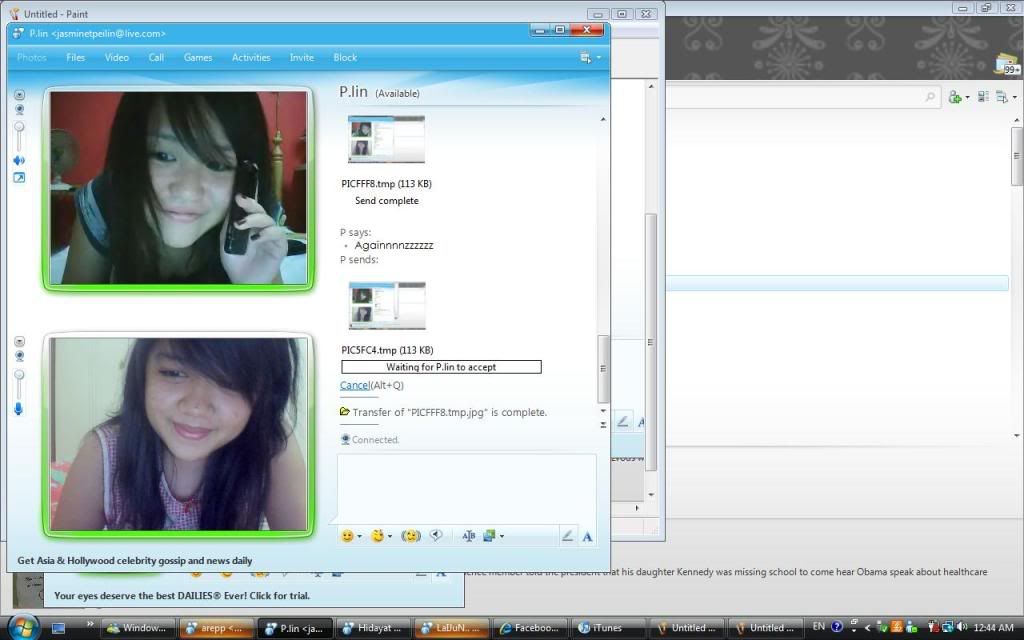Open the Activities menu

click(x=251, y=58)
